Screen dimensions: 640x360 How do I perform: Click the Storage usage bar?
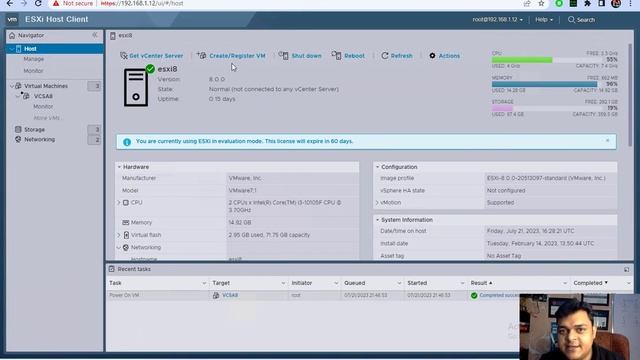pyautogui.click(x=547, y=109)
